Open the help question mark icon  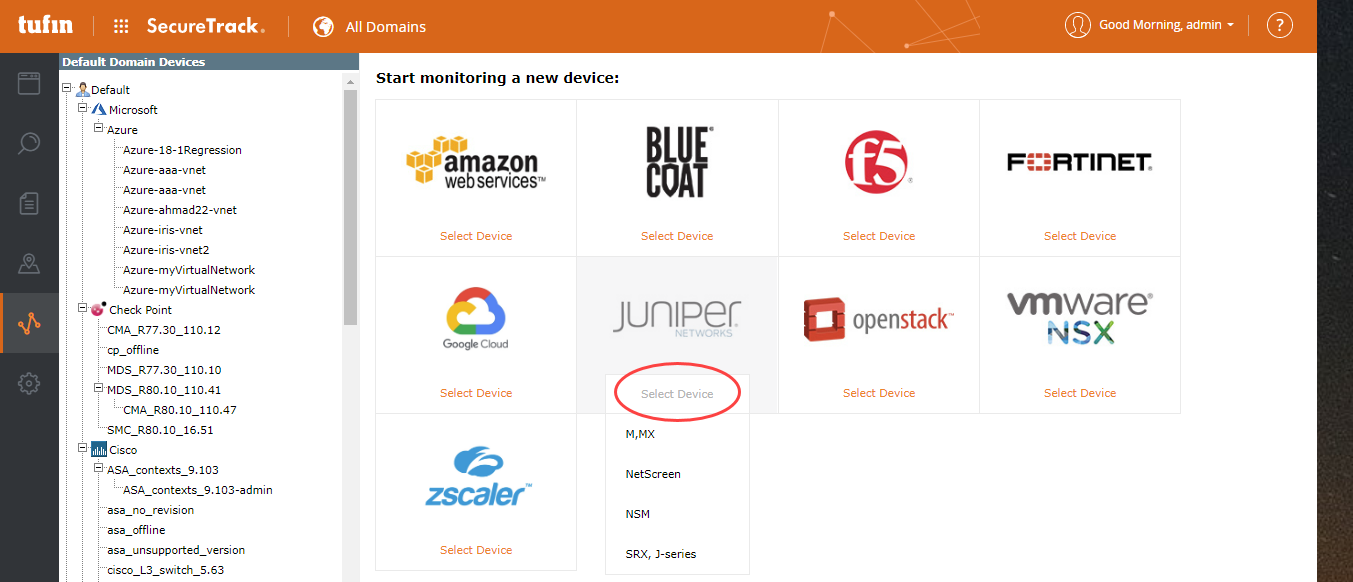1279,26
